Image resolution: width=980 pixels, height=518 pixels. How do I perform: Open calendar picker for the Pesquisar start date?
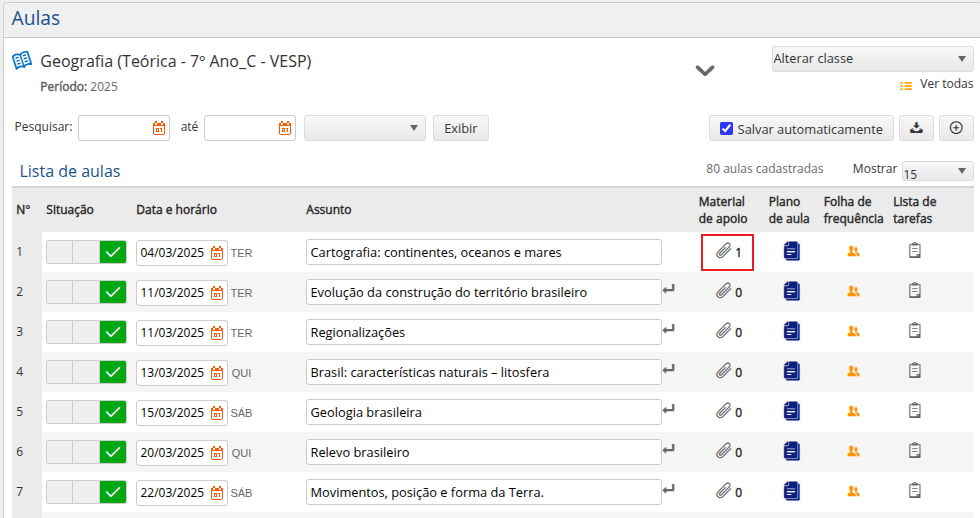click(x=159, y=128)
